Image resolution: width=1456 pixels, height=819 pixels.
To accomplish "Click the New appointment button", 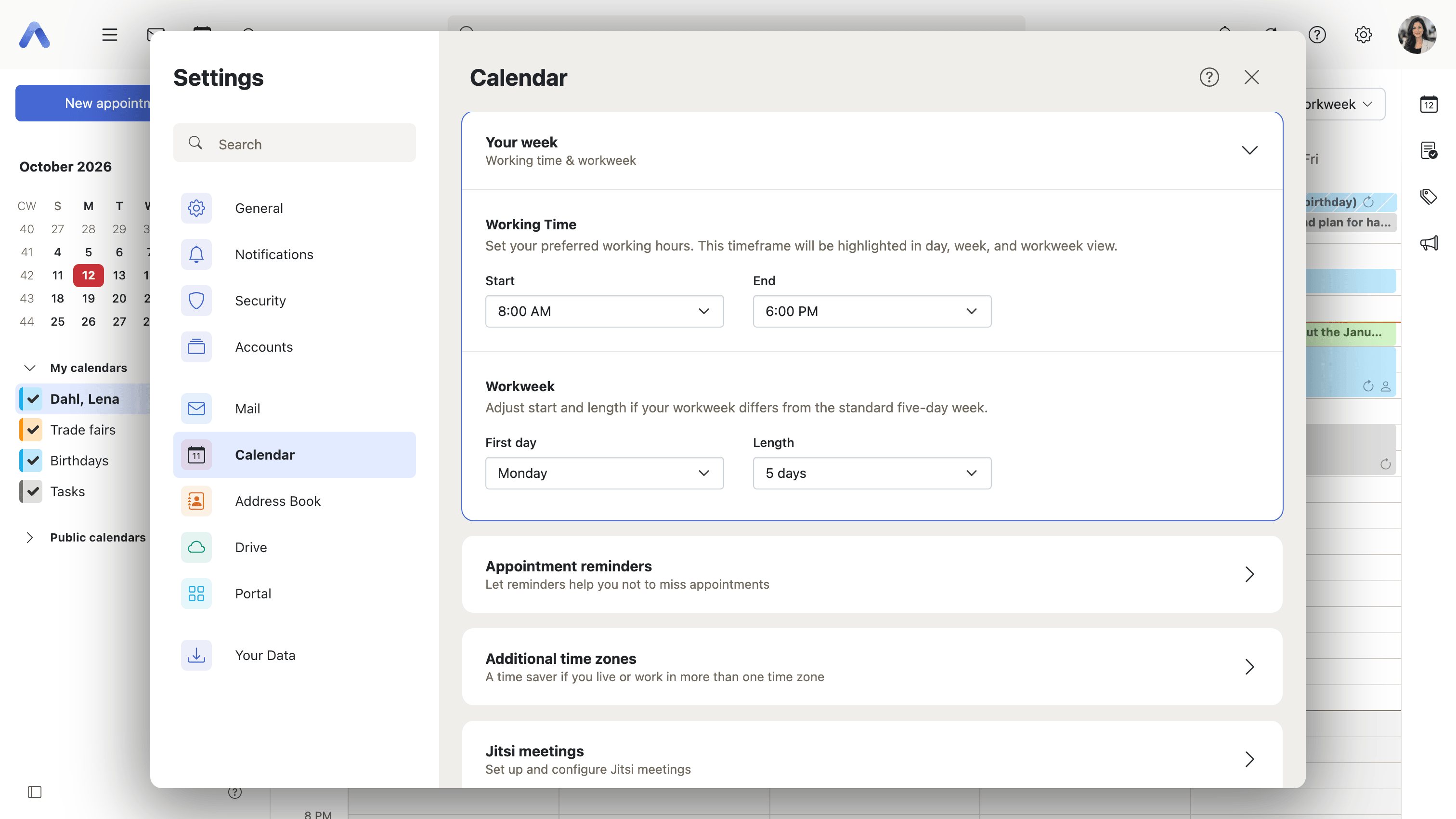I will [x=82, y=103].
